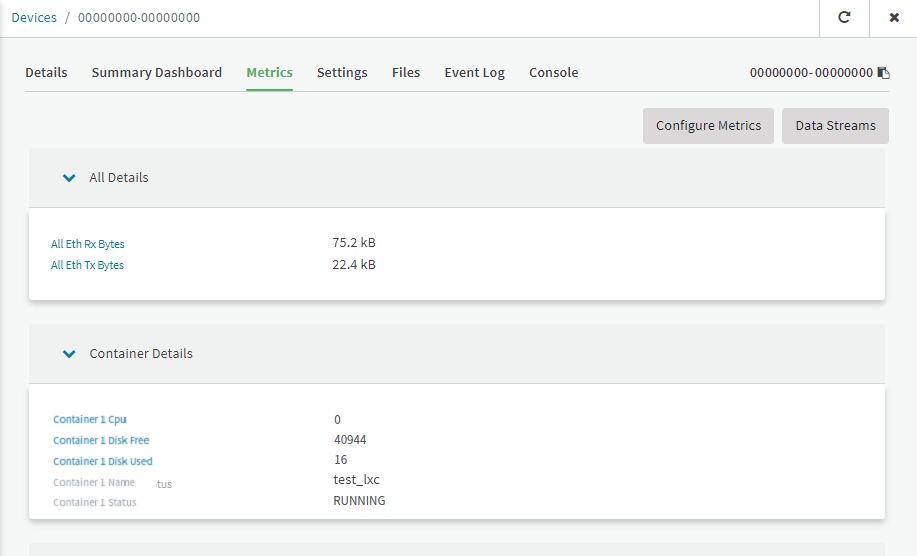The width and height of the screenshot is (917, 556).
Task: Open the All Eth Rx Bytes metric
Action: tap(88, 244)
